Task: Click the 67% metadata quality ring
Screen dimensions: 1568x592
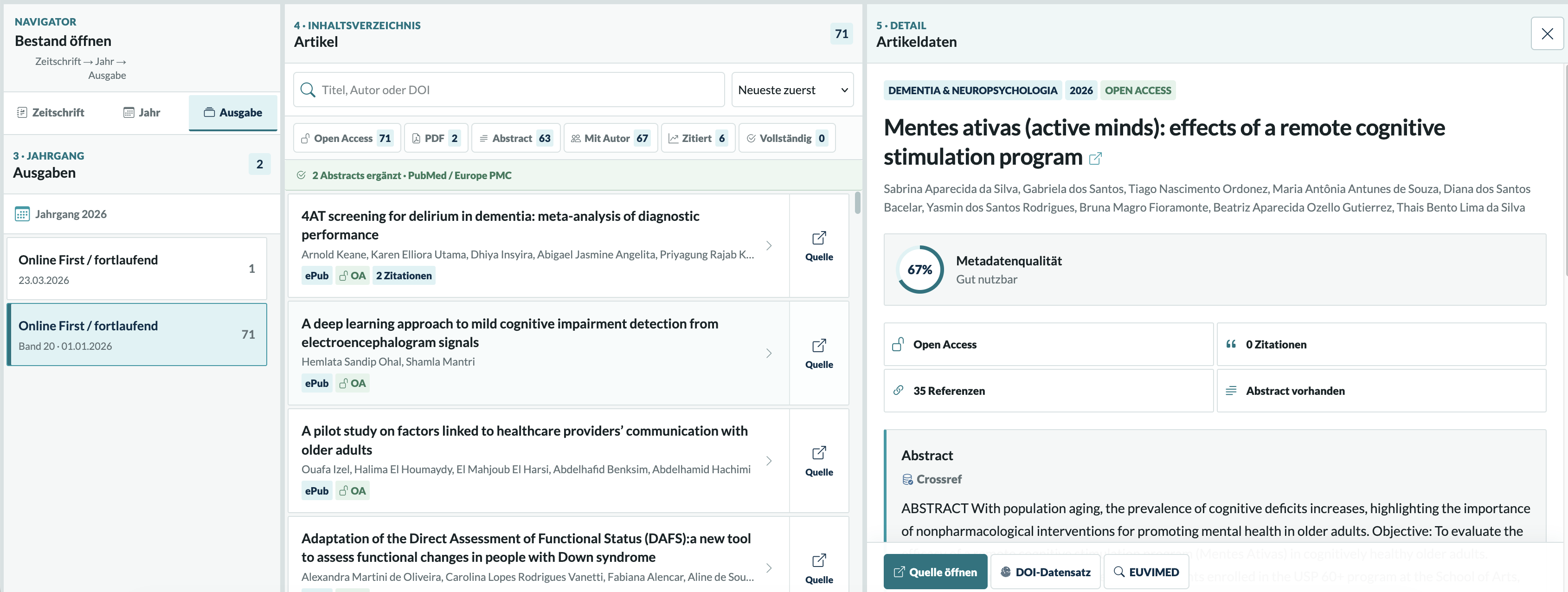Action: pyautogui.click(x=919, y=270)
